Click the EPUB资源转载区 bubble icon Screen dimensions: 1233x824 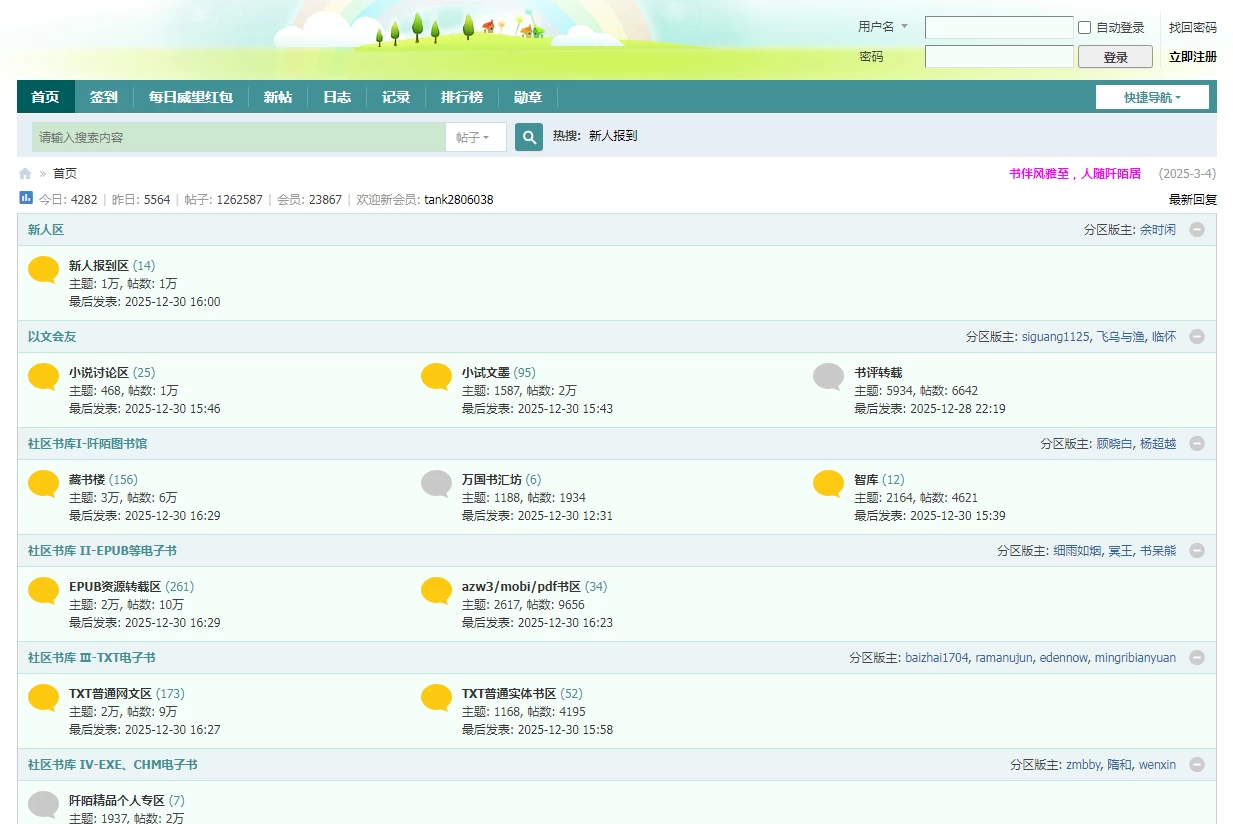coord(43,590)
